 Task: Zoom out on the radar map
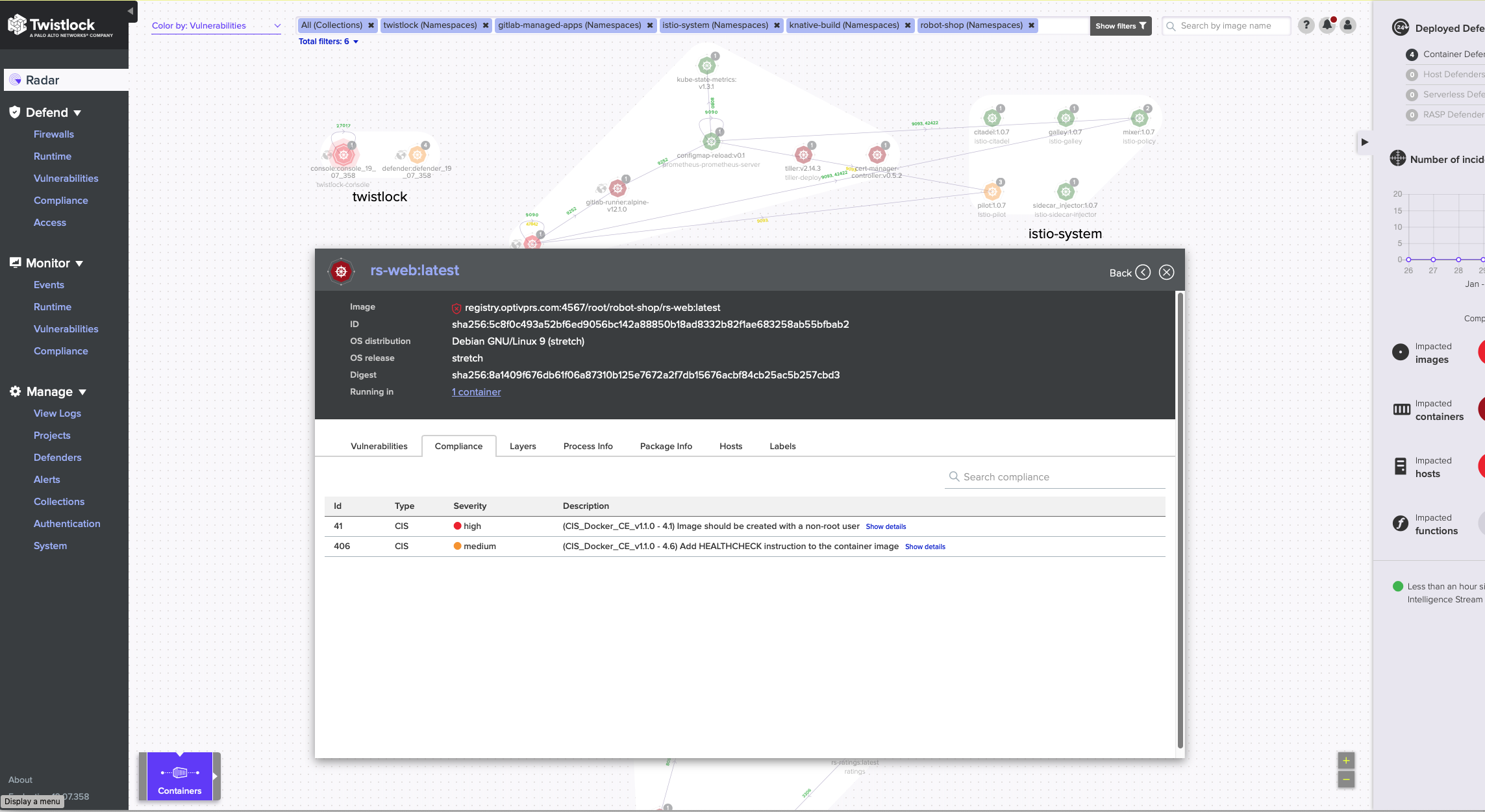(1346, 780)
